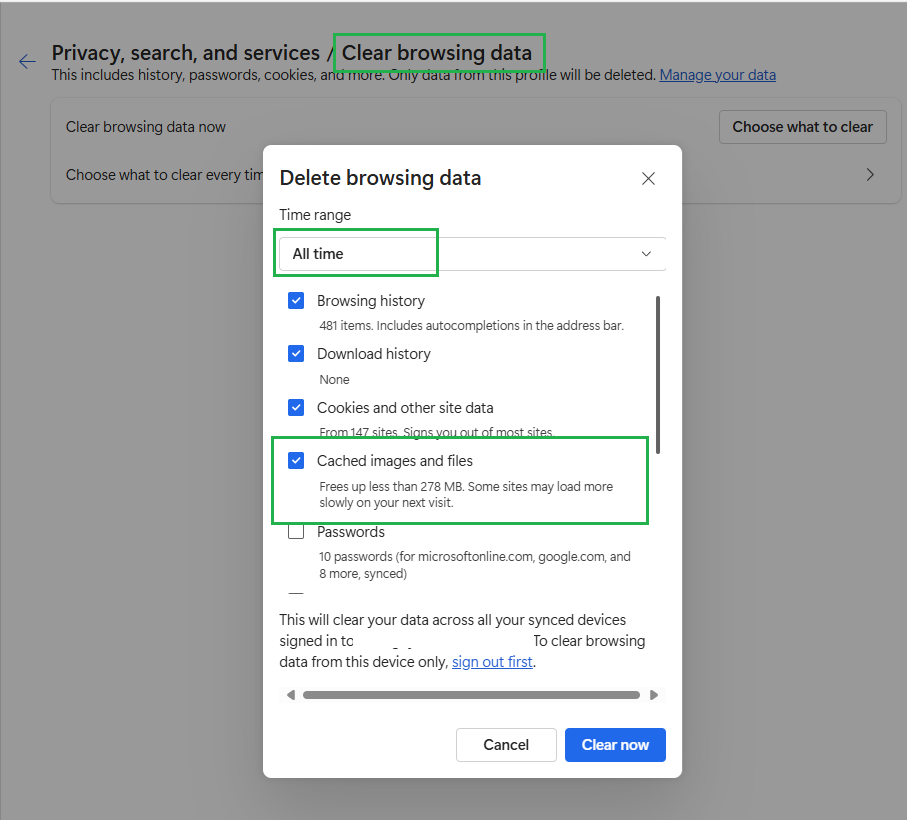Click the horizontal scrollbar thumb in dialog
This screenshot has height=820, width=907.
click(x=471, y=695)
